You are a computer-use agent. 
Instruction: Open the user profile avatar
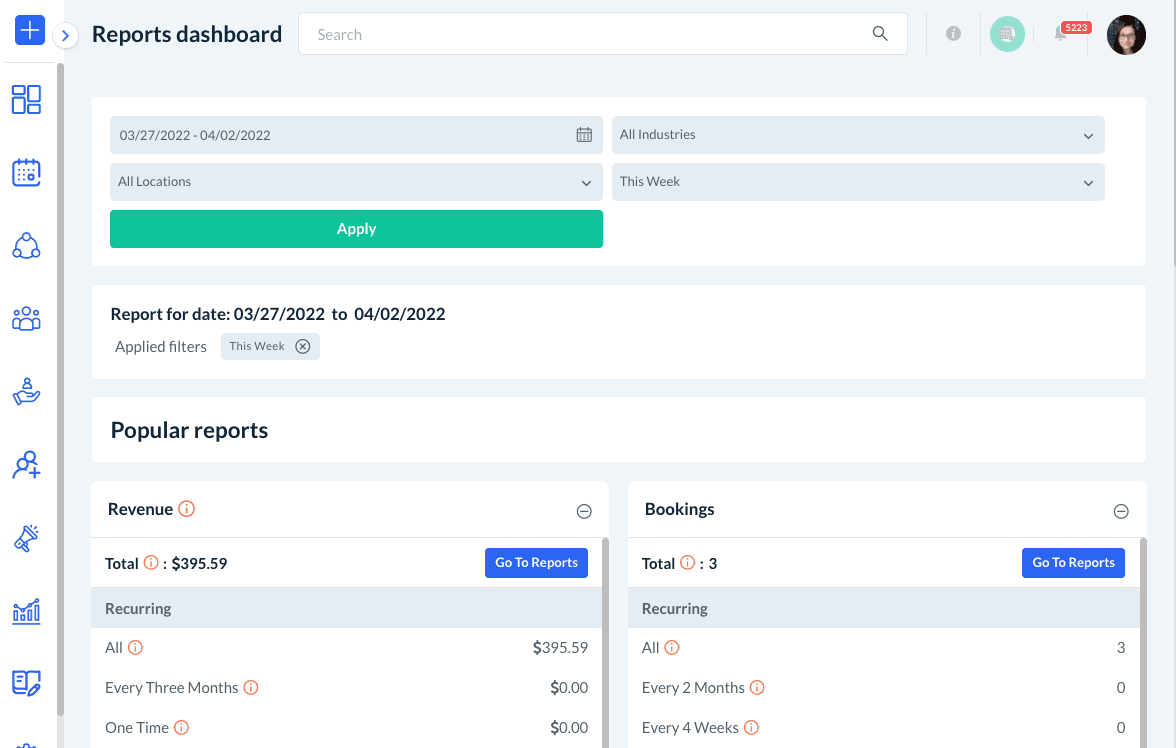[1126, 34]
